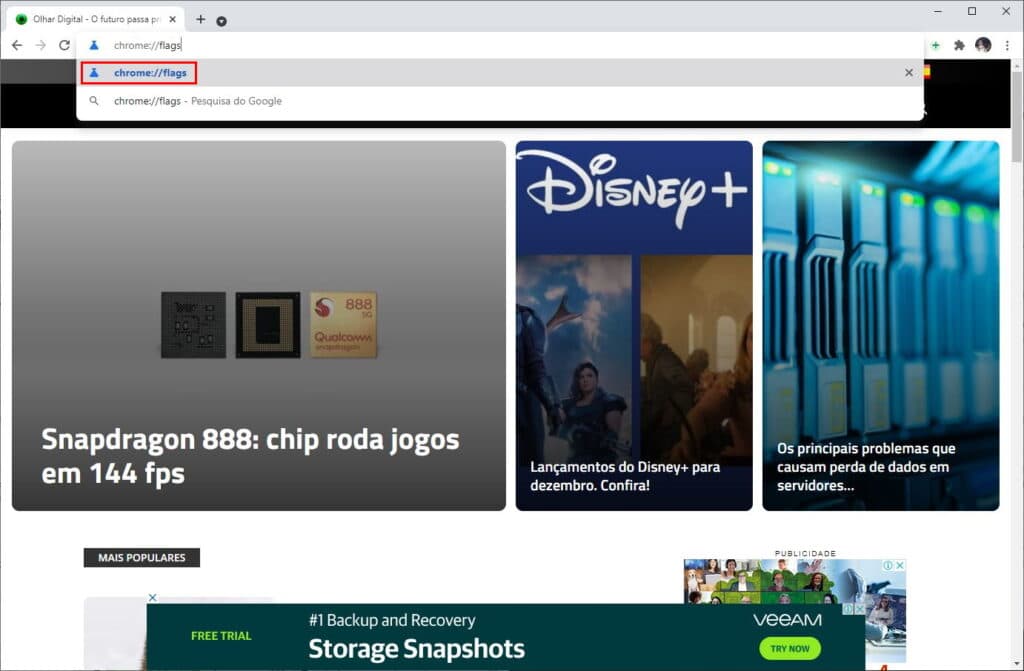Click the vertical scrollbar thumb
The width and height of the screenshot is (1024, 671).
click(x=1017, y=118)
